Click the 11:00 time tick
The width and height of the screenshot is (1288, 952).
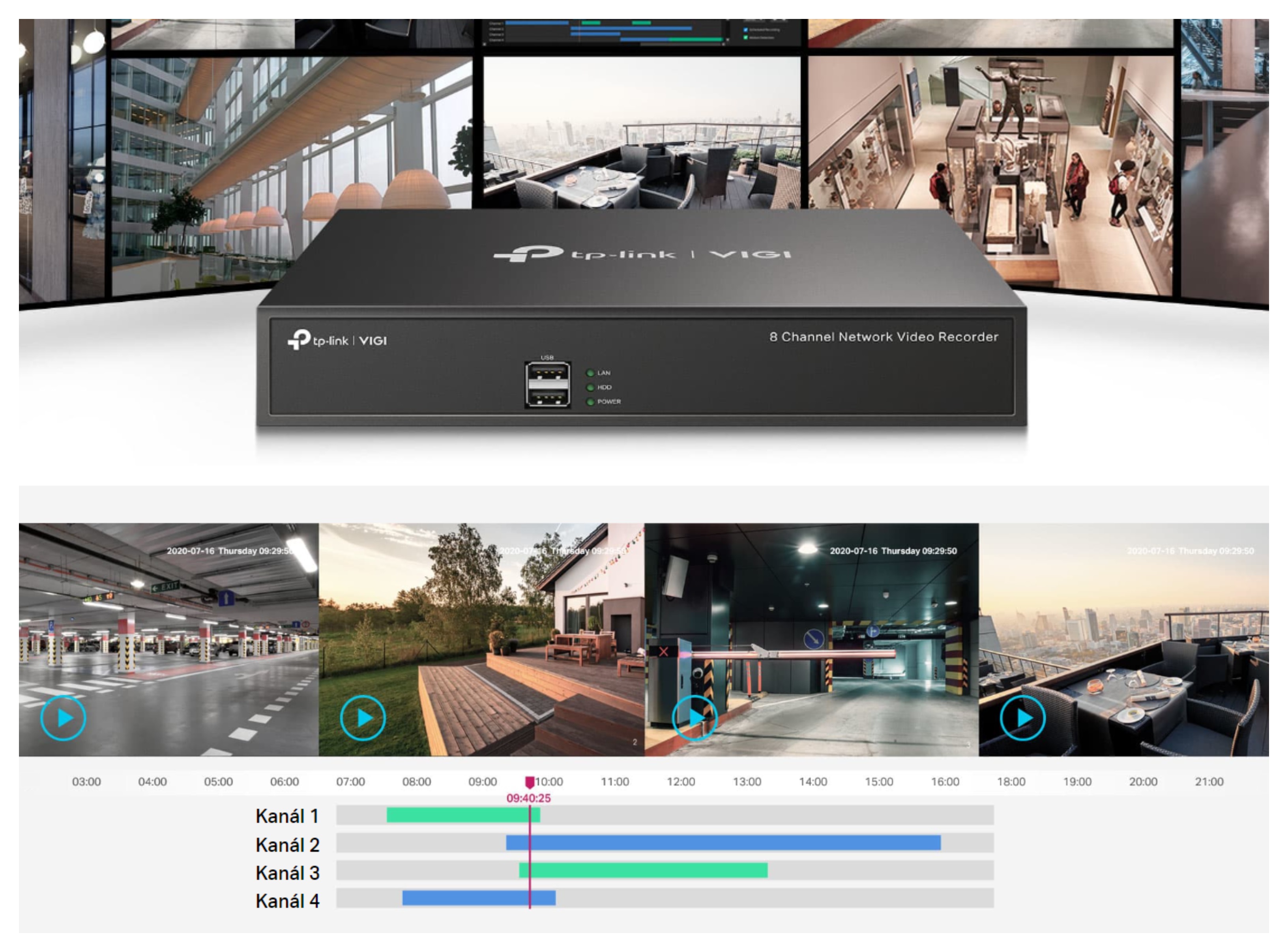[615, 782]
